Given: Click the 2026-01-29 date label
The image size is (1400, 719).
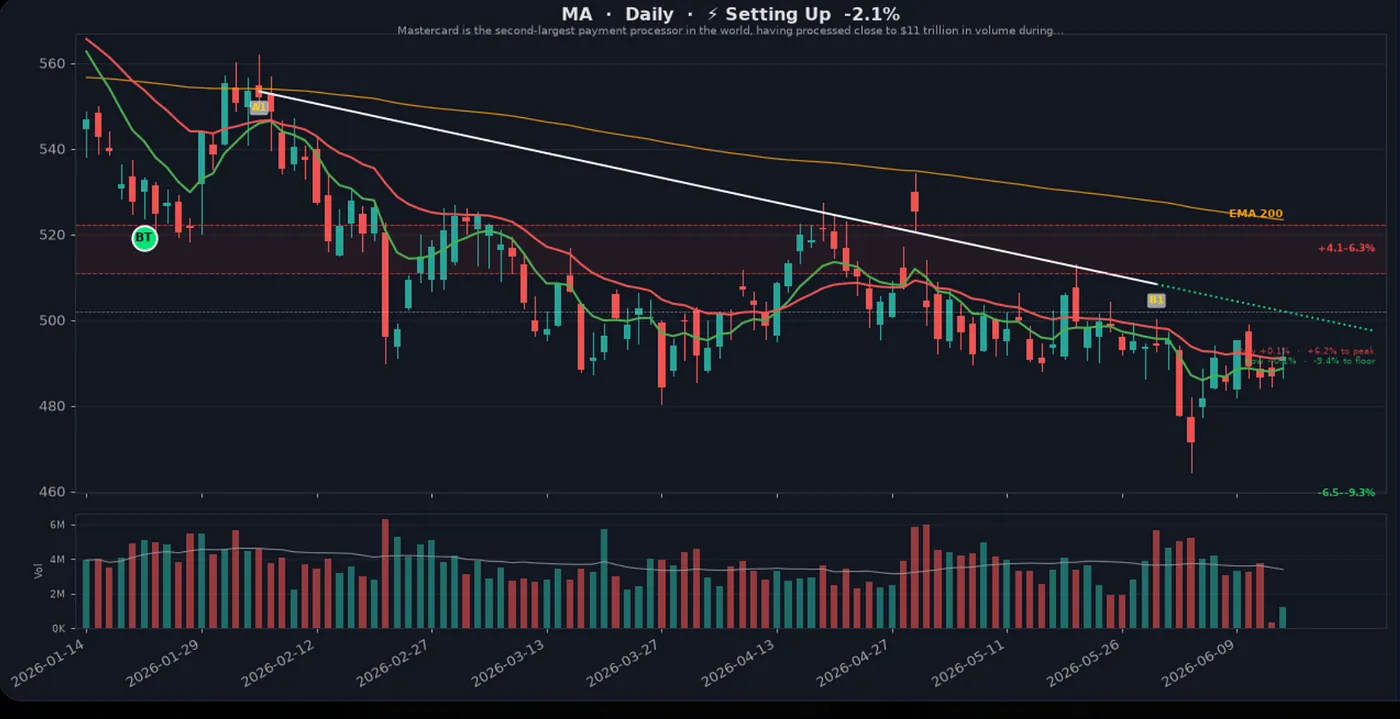Looking at the screenshot, I should (x=164, y=664).
